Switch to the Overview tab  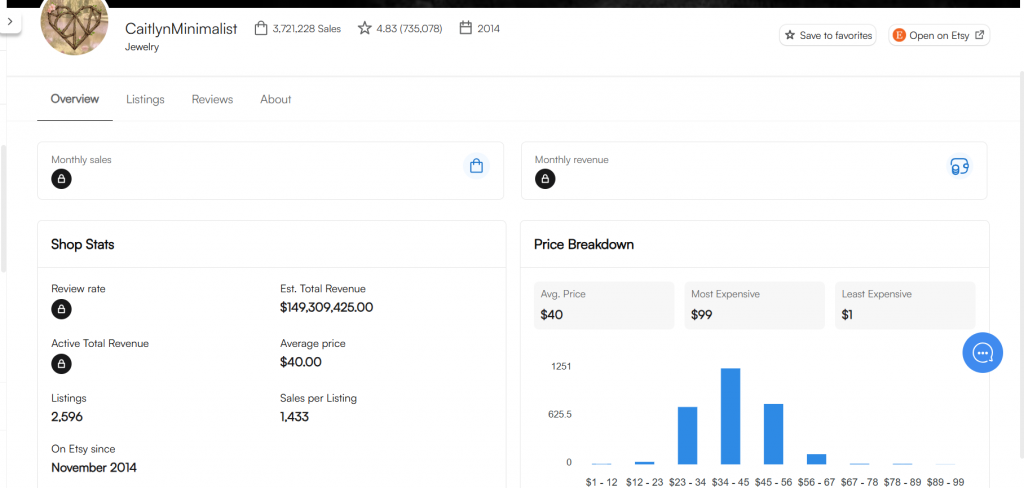[x=75, y=99]
